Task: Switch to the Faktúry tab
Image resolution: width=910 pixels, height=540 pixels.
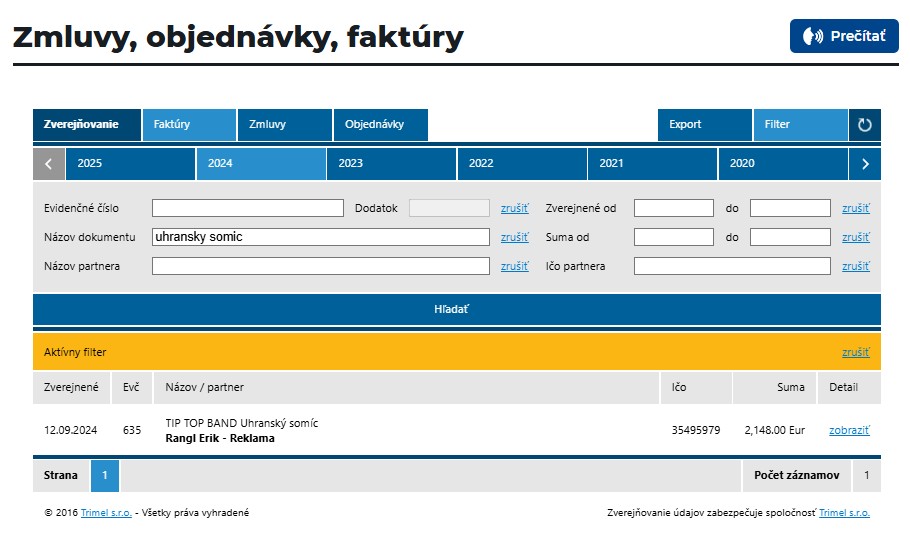Action: click(189, 125)
